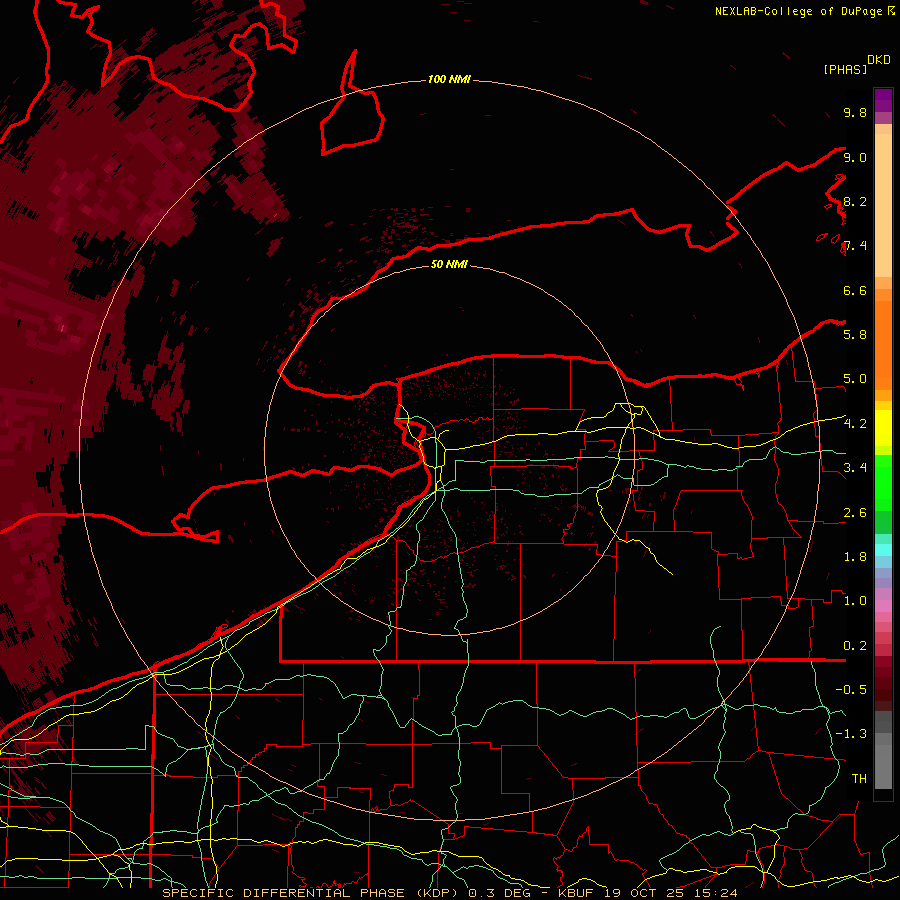900x900 pixels.
Task: Select the 0.2 scale value
Action: tap(855, 645)
